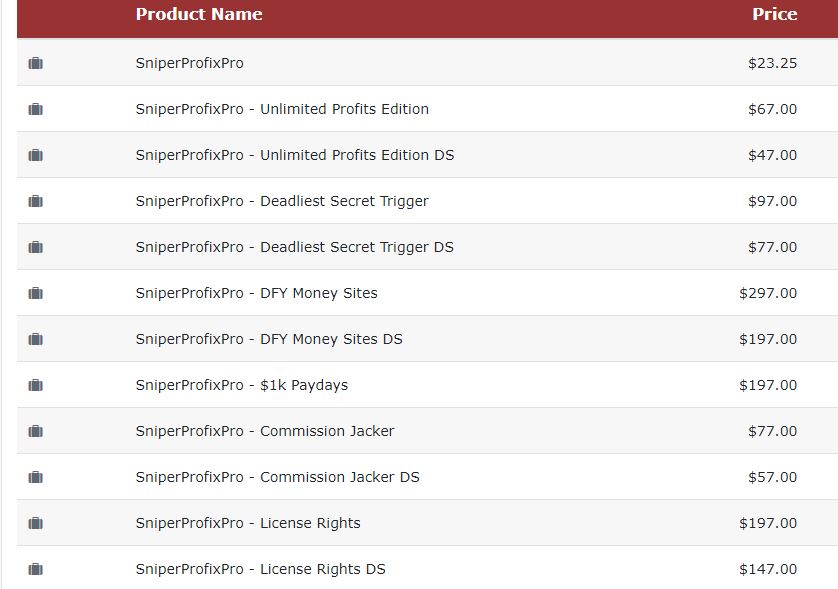Open SniperProfixPro - DFY Money Sites product
Image resolution: width=838 pixels, height=589 pixels.
click(257, 293)
